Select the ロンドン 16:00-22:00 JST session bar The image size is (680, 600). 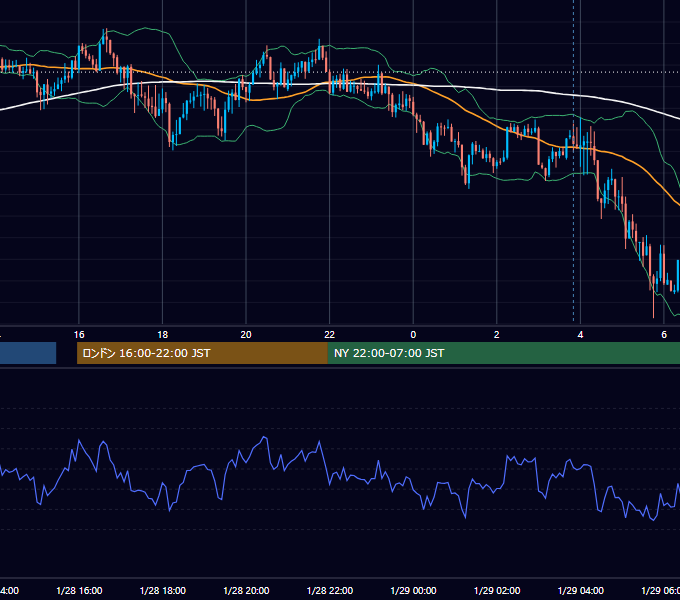click(x=202, y=353)
